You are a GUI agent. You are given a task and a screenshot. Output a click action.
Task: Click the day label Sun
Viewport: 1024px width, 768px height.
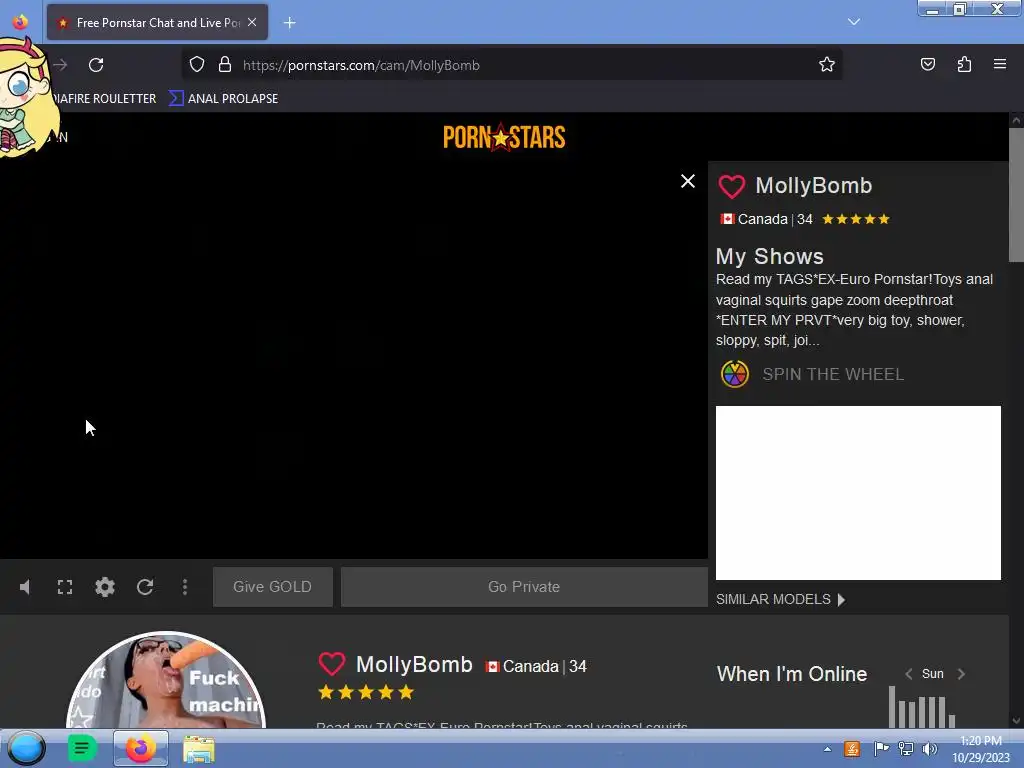pyautogui.click(x=933, y=674)
